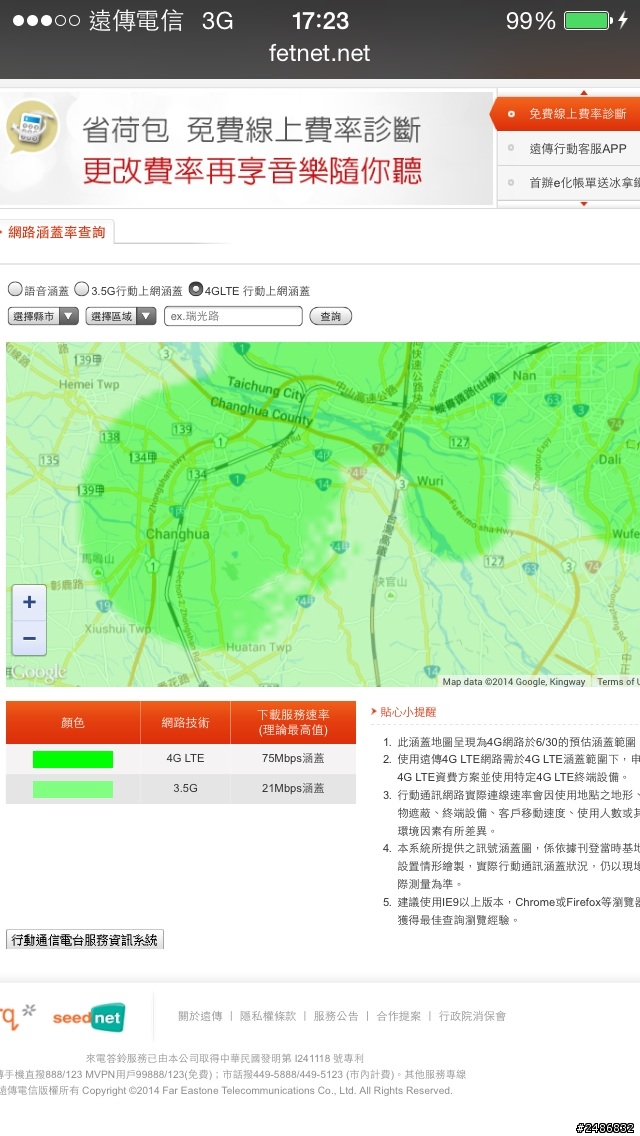Viewport: 640px width, 1136px height.
Task: Open the 行政院消保會 footer link
Action: [x=473, y=1016]
